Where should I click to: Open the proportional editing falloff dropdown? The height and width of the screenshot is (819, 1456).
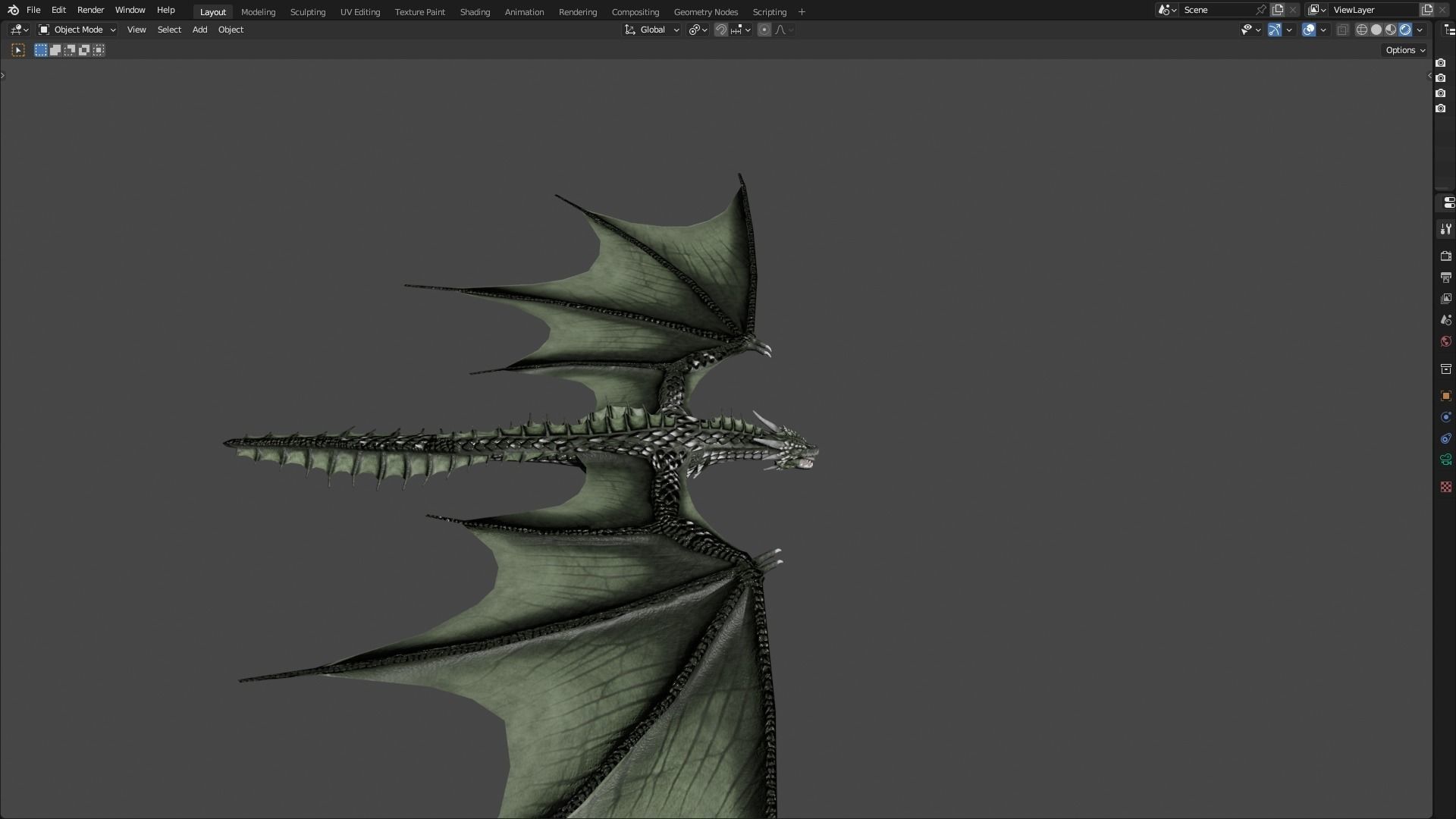click(784, 30)
